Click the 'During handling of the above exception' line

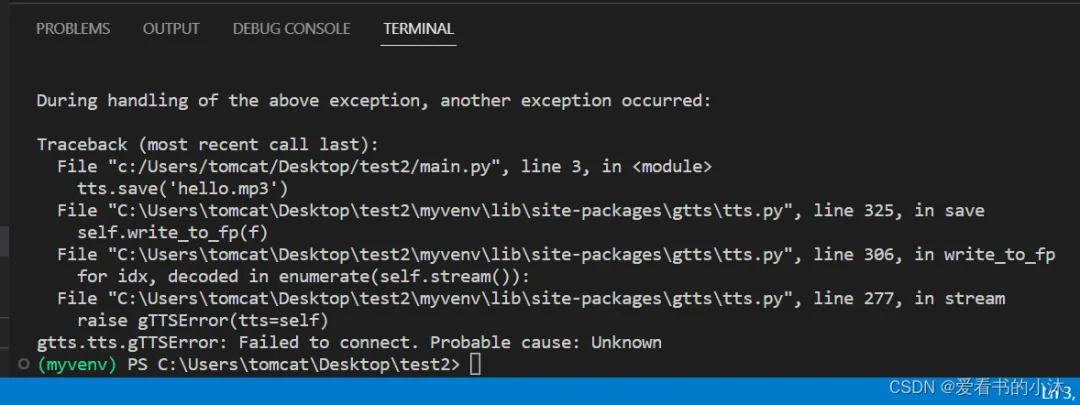pyautogui.click(x=374, y=101)
